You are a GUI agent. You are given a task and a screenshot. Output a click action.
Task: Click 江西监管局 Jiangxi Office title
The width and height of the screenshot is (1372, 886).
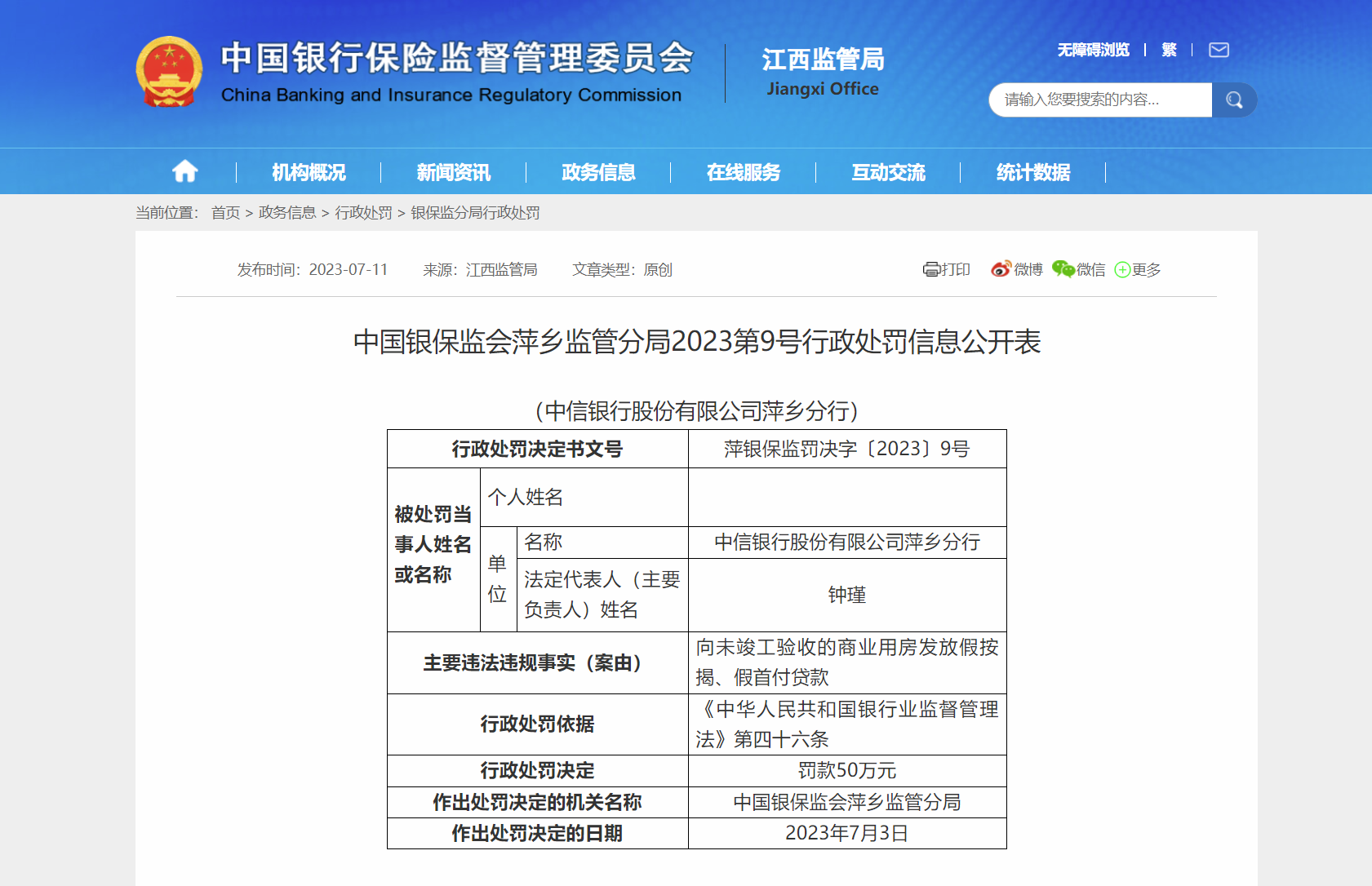point(823,72)
